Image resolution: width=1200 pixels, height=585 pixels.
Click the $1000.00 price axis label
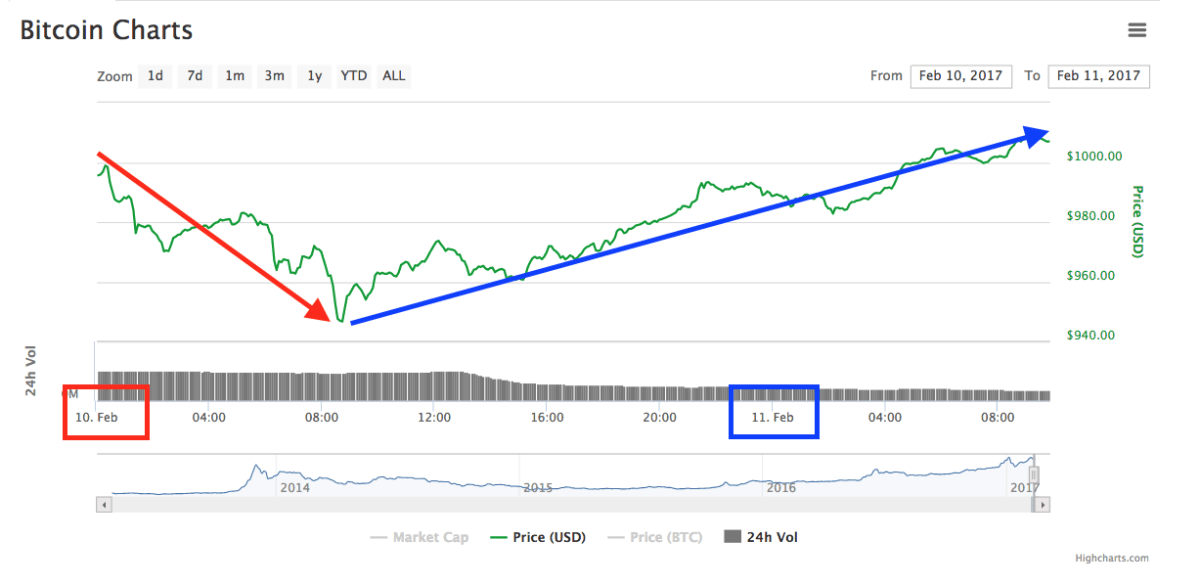(1094, 156)
